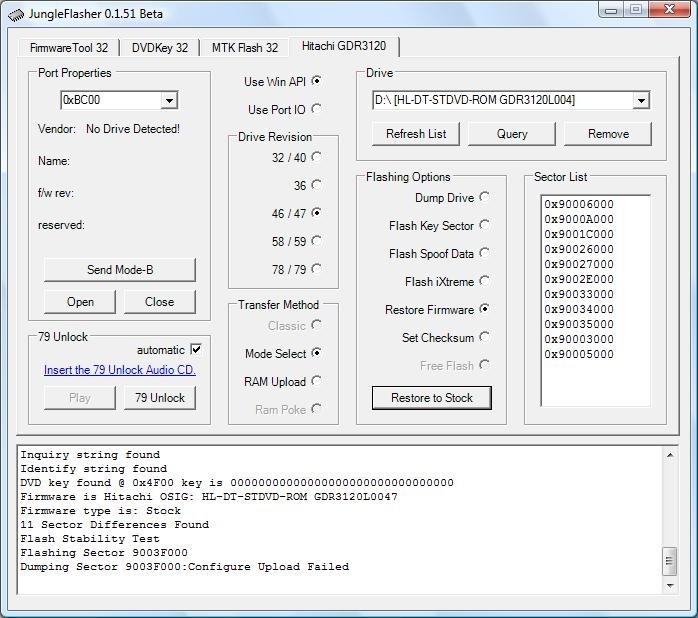Image resolution: width=698 pixels, height=618 pixels.
Task: Click the Restore to Stock button
Action: point(432,398)
